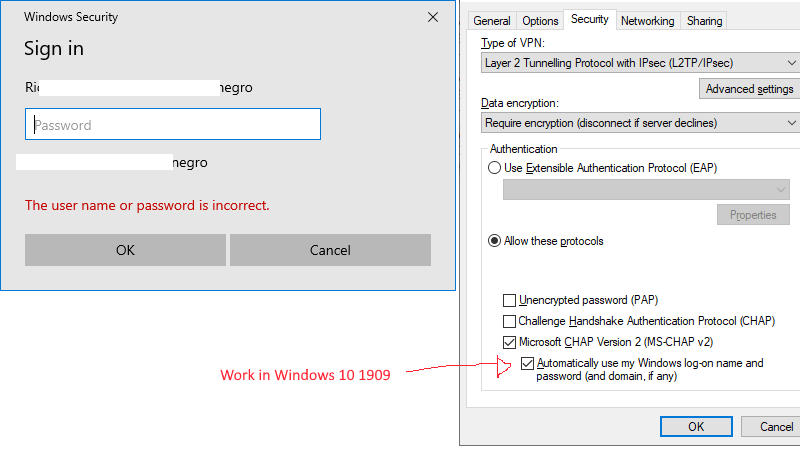The width and height of the screenshot is (800, 450).
Task: Select the Security tab
Action: click(x=589, y=19)
